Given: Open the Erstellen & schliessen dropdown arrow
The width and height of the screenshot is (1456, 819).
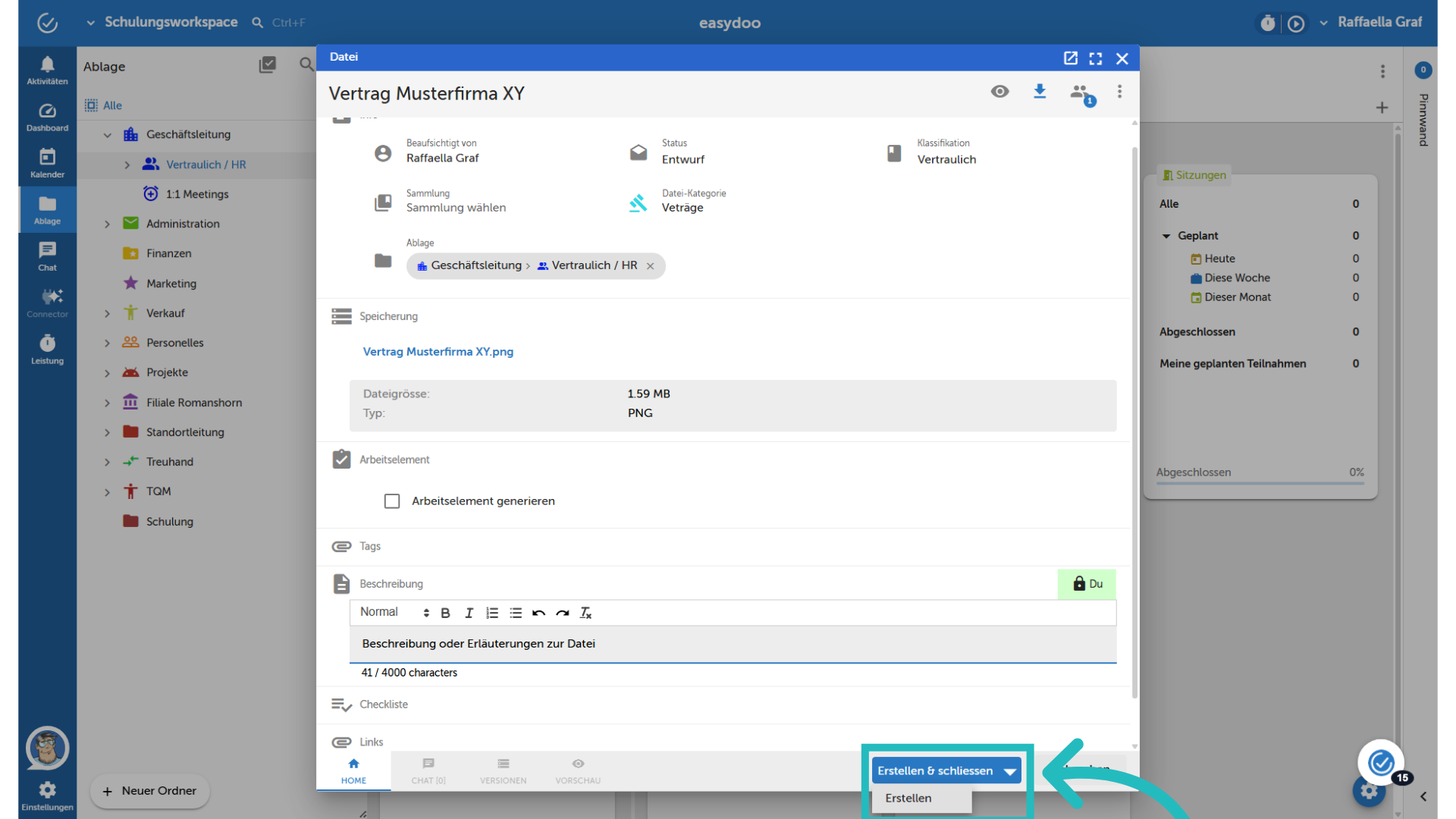Looking at the screenshot, I should pyautogui.click(x=1009, y=771).
